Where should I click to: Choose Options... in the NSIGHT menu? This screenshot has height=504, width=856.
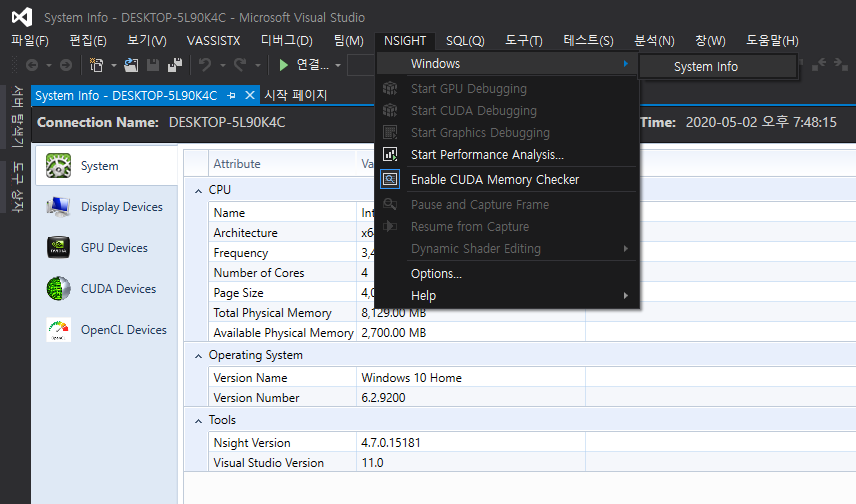507,274
